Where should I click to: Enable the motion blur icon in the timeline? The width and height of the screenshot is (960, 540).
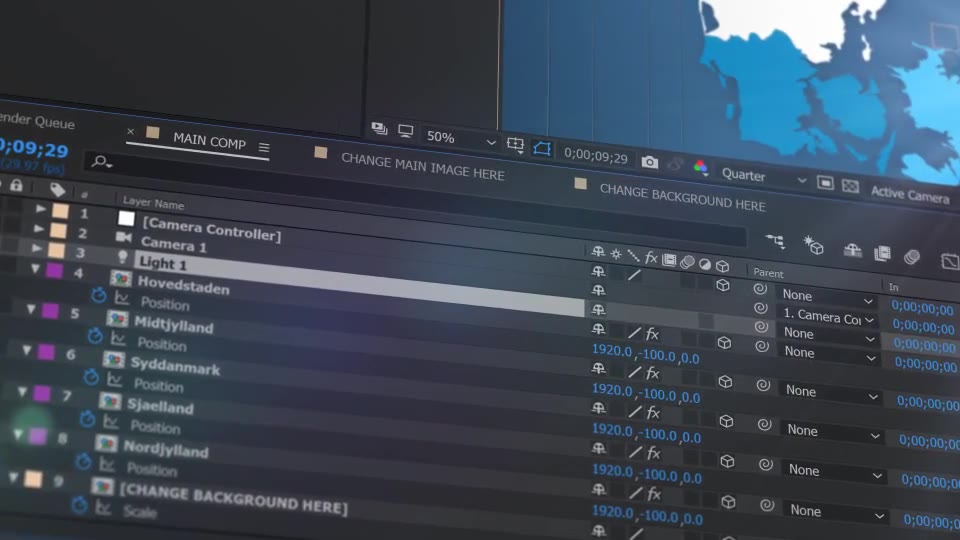[x=912, y=257]
